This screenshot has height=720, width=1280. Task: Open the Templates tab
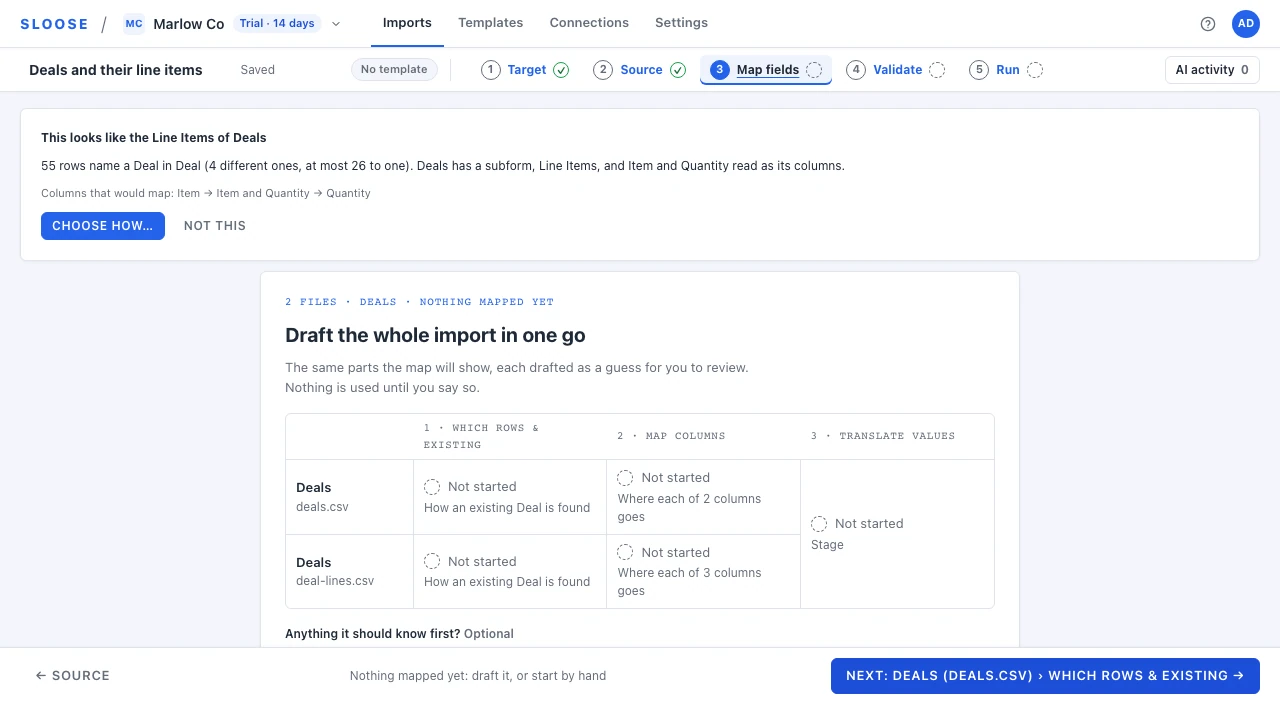[490, 23]
